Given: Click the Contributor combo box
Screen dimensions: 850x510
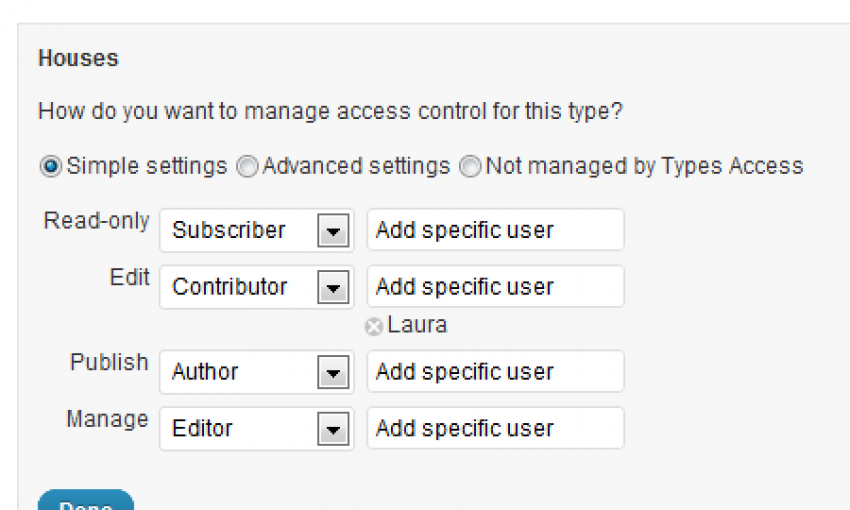Looking at the screenshot, I should click(x=256, y=287).
